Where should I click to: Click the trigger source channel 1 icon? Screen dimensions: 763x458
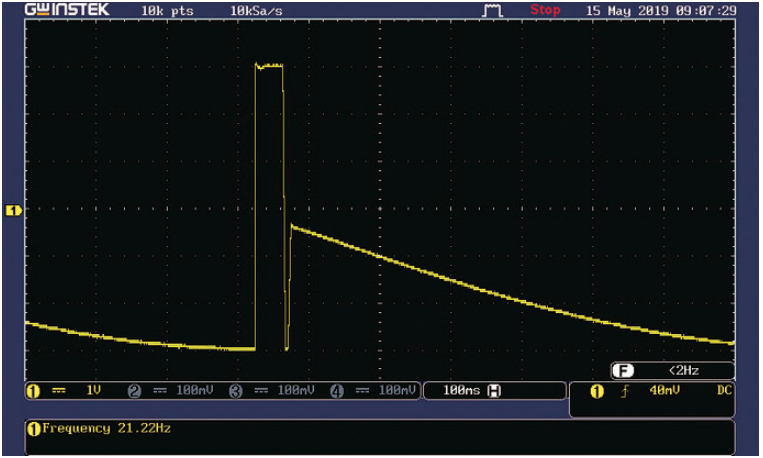click(597, 391)
